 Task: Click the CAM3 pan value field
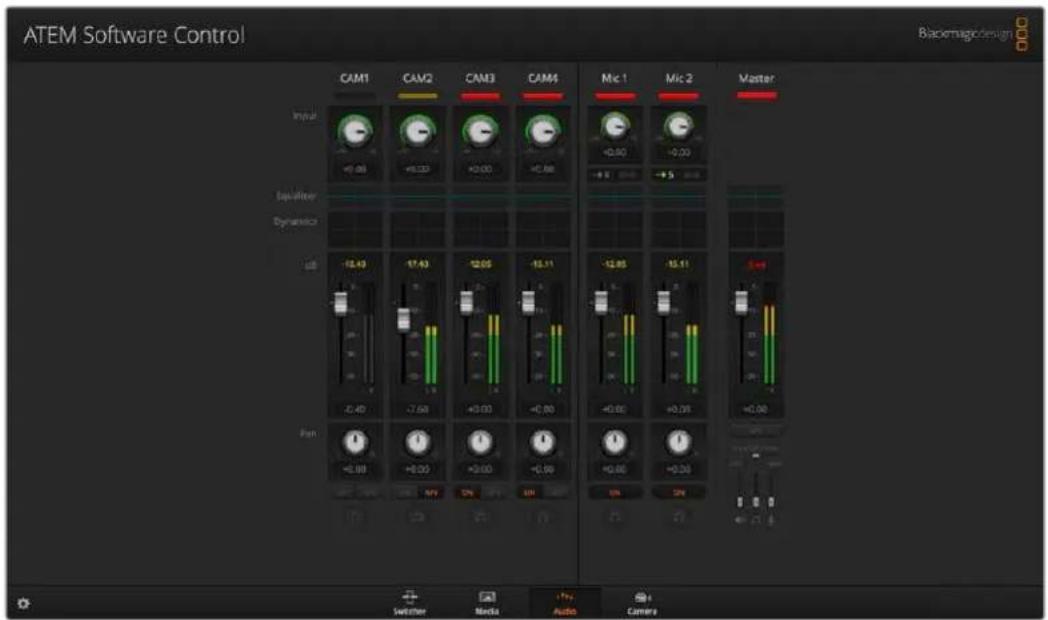point(480,469)
